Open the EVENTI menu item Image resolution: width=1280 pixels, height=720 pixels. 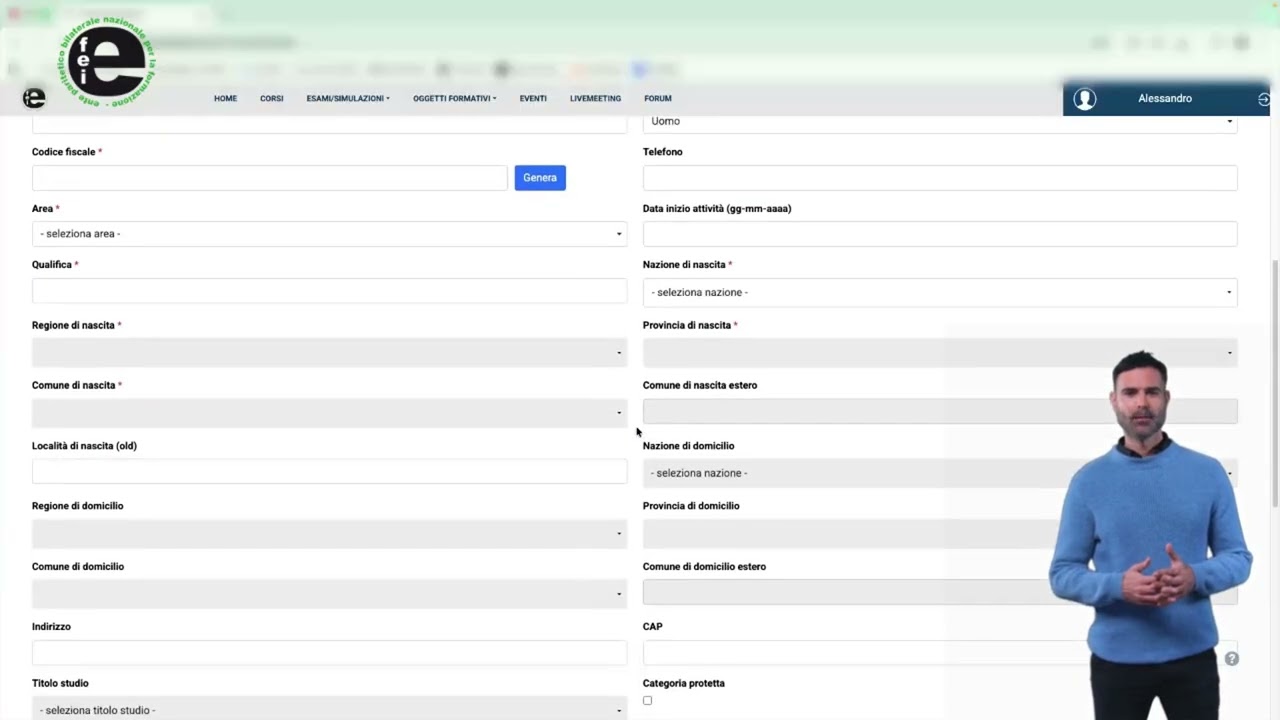point(533,98)
